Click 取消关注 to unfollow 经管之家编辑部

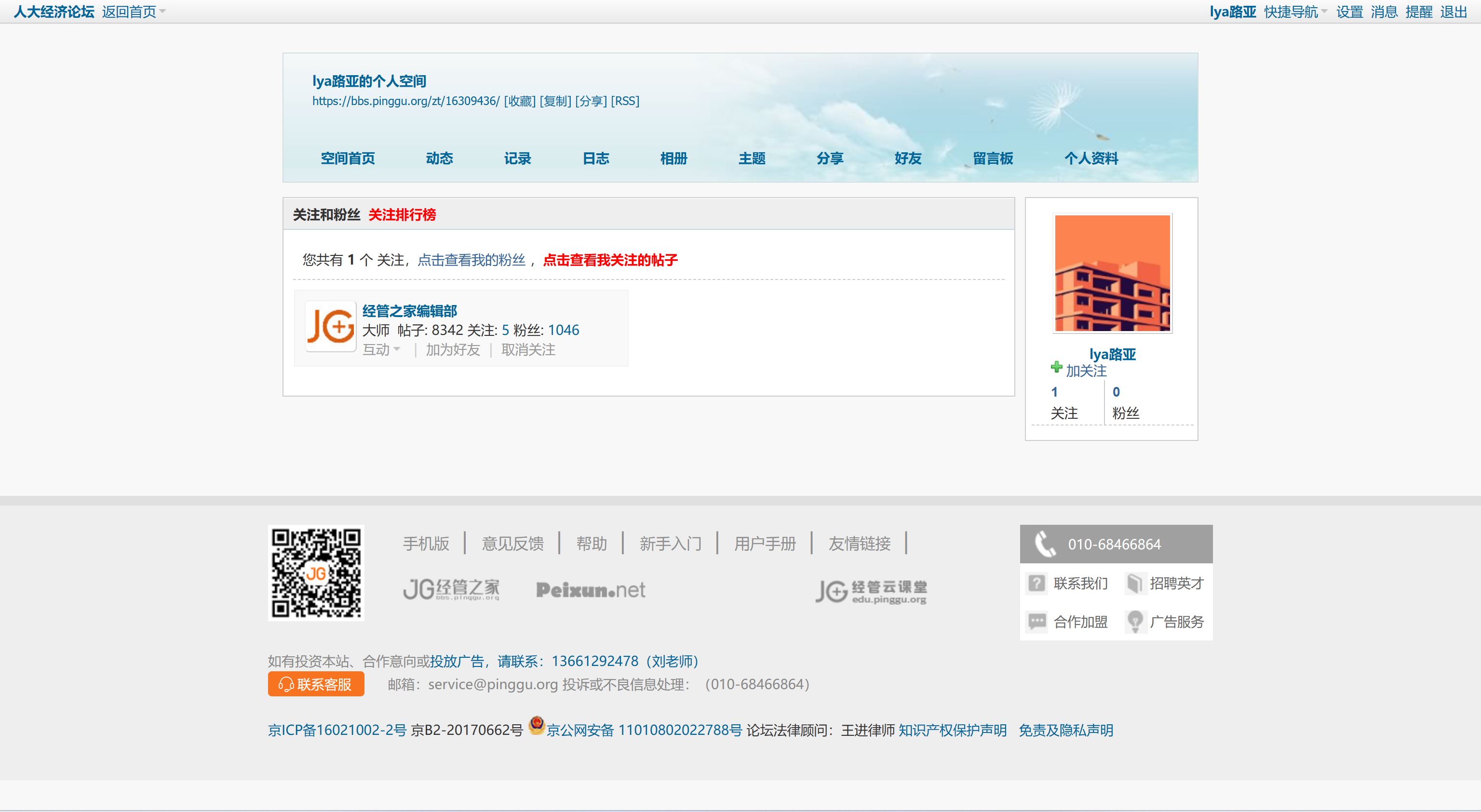tap(528, 349)
